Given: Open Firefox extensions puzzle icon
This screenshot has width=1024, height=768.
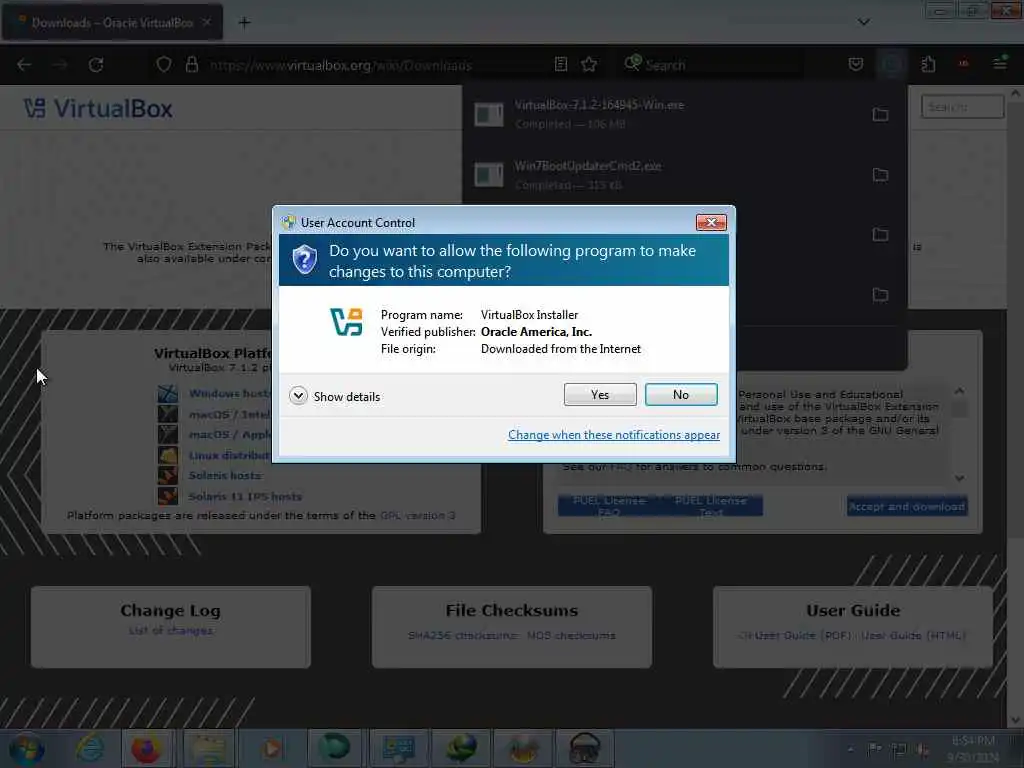Looking at the screenshot, I should tap(928, 64).
